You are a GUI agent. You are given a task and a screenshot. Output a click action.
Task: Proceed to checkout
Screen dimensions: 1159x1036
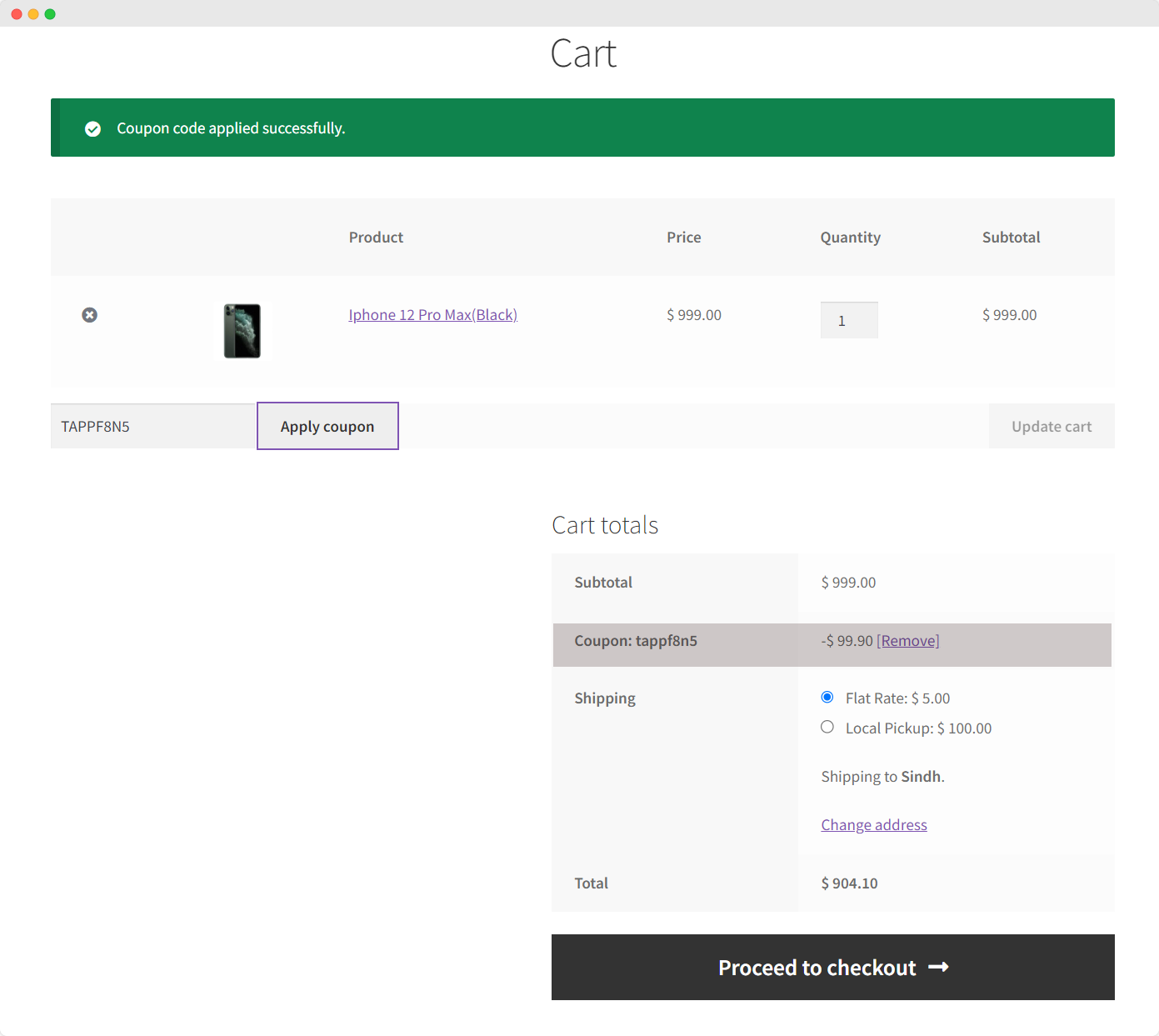point(832,967)
